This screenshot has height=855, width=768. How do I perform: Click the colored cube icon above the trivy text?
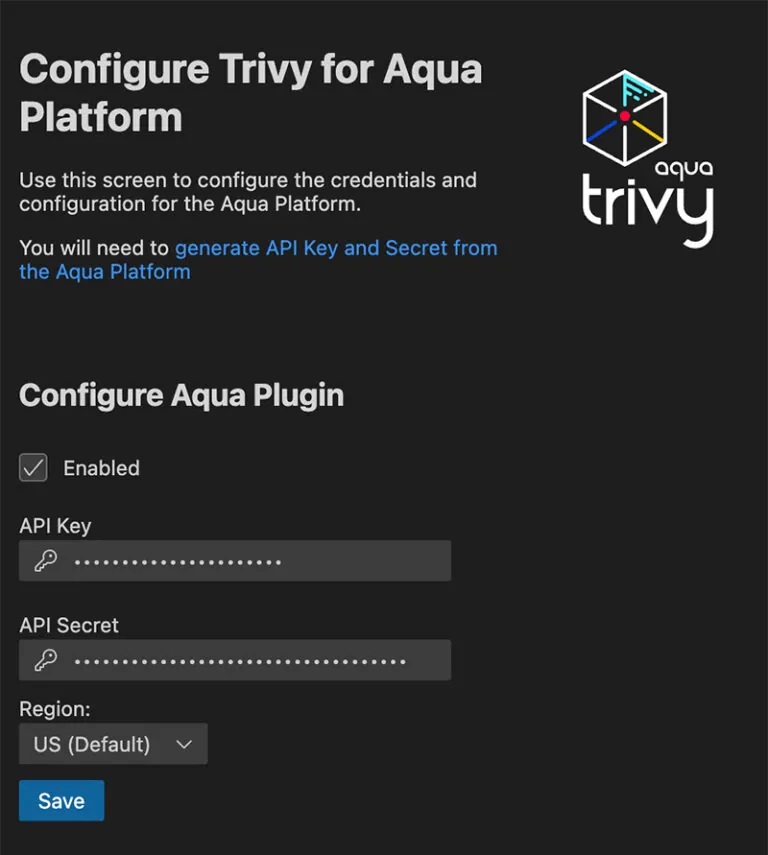point(625,115)
